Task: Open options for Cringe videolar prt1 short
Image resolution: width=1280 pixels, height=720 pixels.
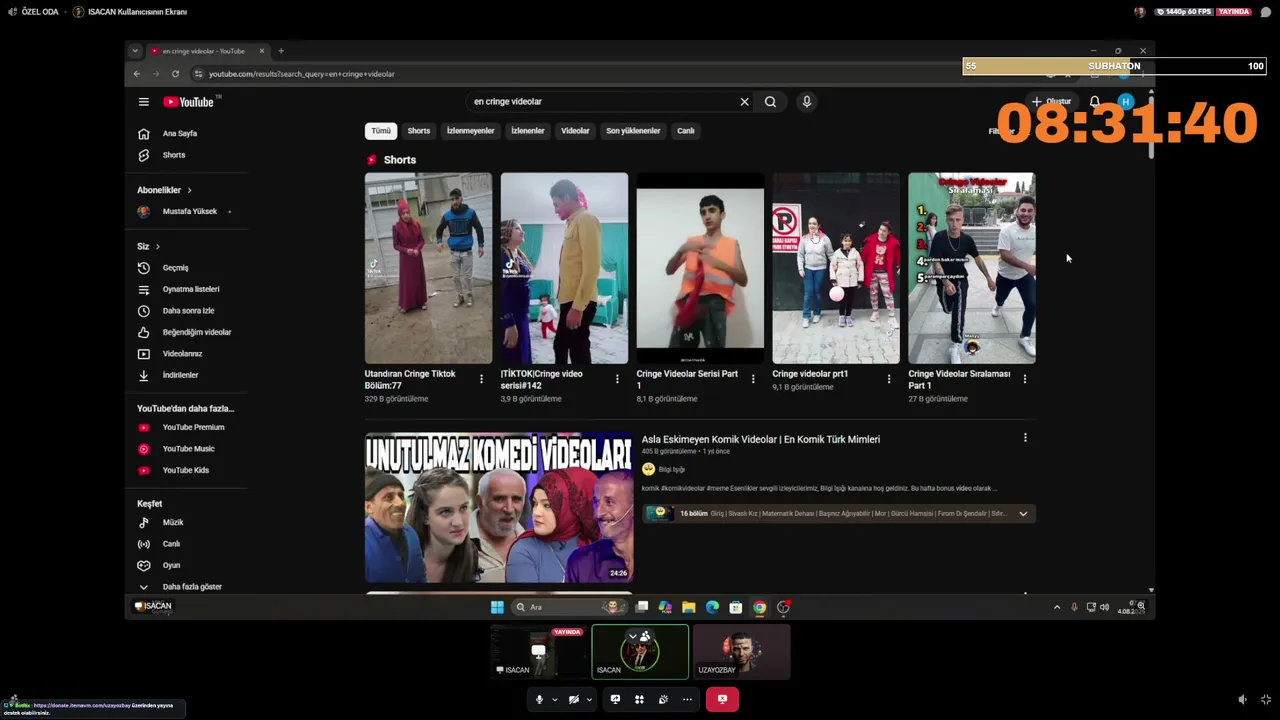Action: pos(889,379)
